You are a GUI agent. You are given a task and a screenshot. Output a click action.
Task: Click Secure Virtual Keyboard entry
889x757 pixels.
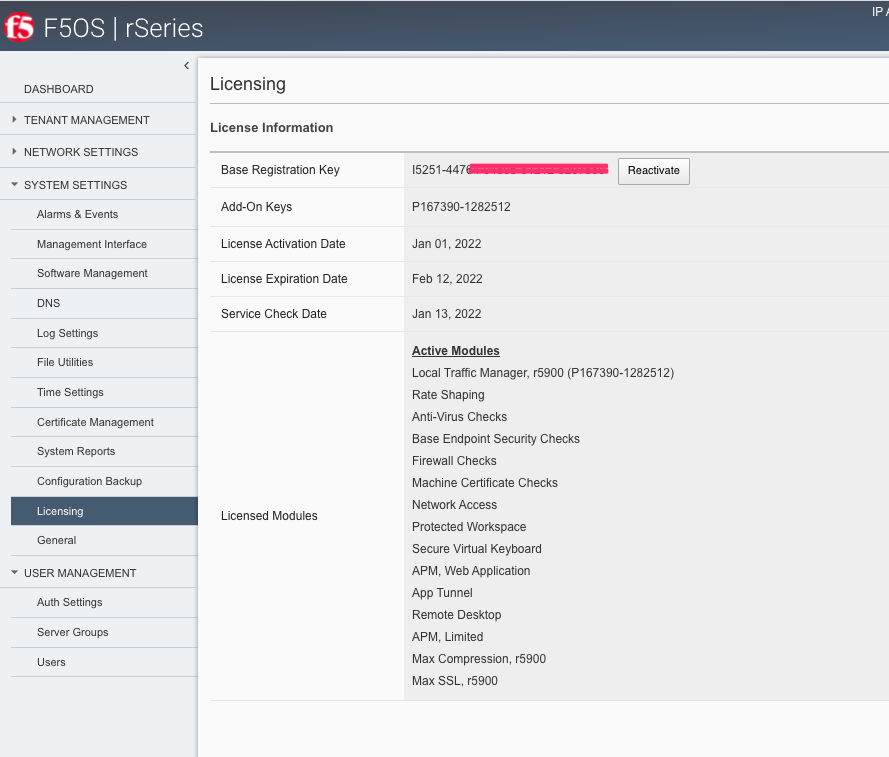[x=477, y=549]
